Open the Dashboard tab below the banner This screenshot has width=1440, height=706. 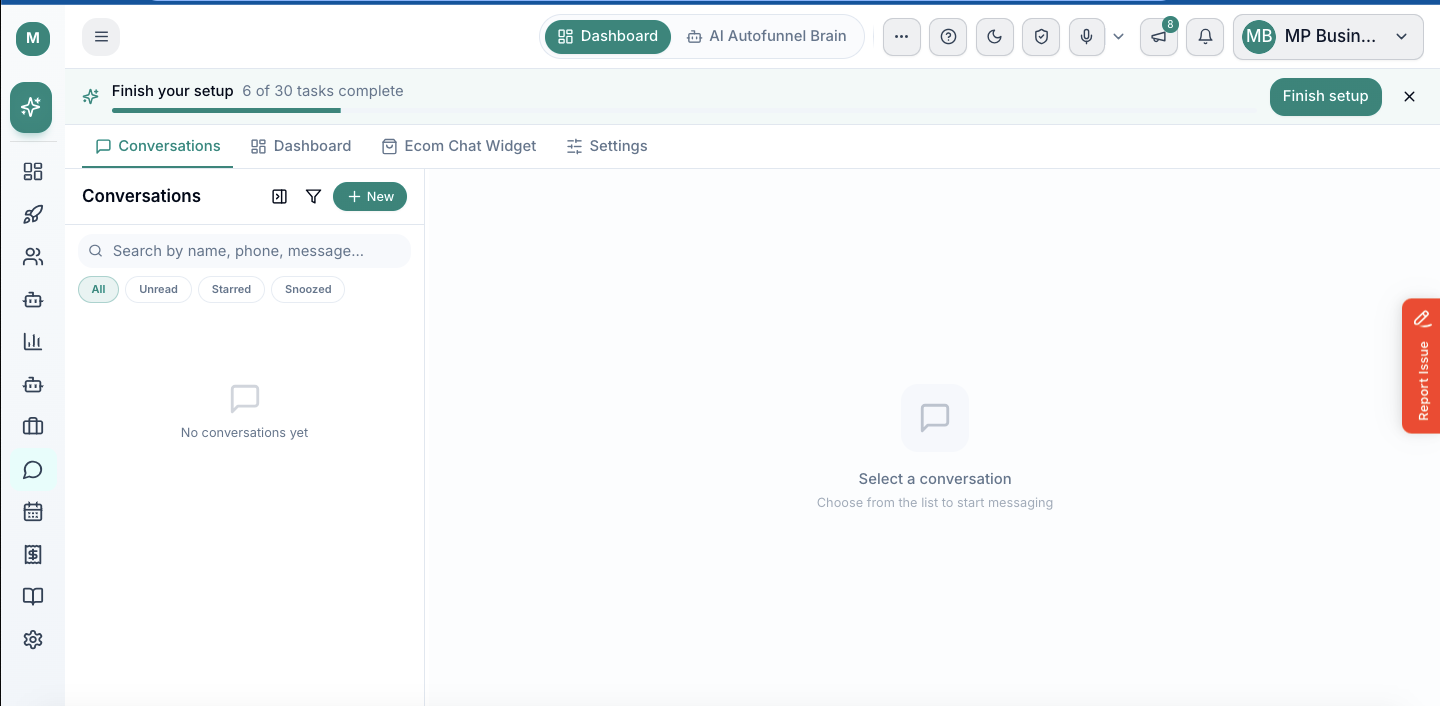[x=301, y=146]
